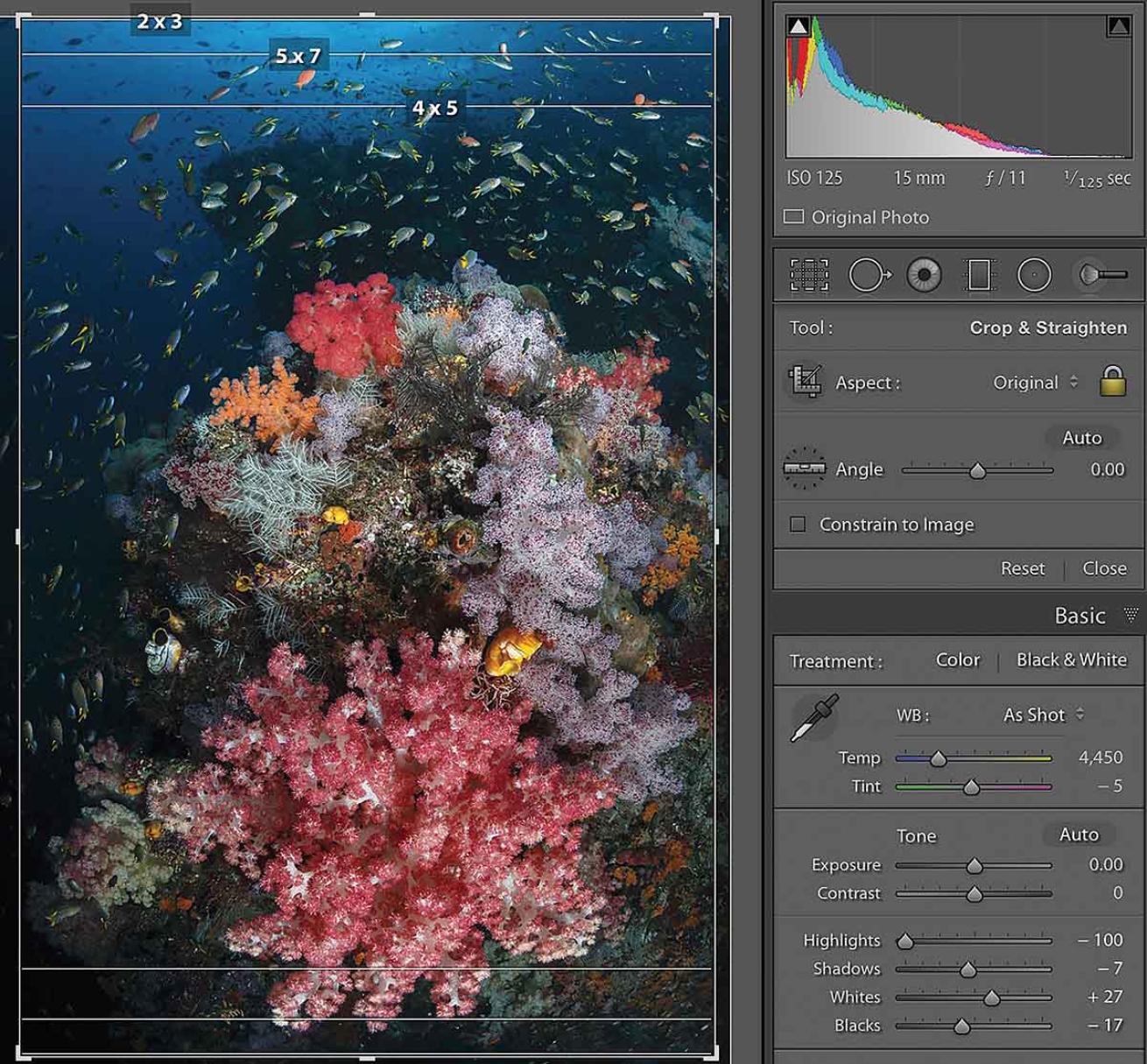Select the Crop Overlay tool icon
The image size is (1147, 1064).
[x=809, y=275]
